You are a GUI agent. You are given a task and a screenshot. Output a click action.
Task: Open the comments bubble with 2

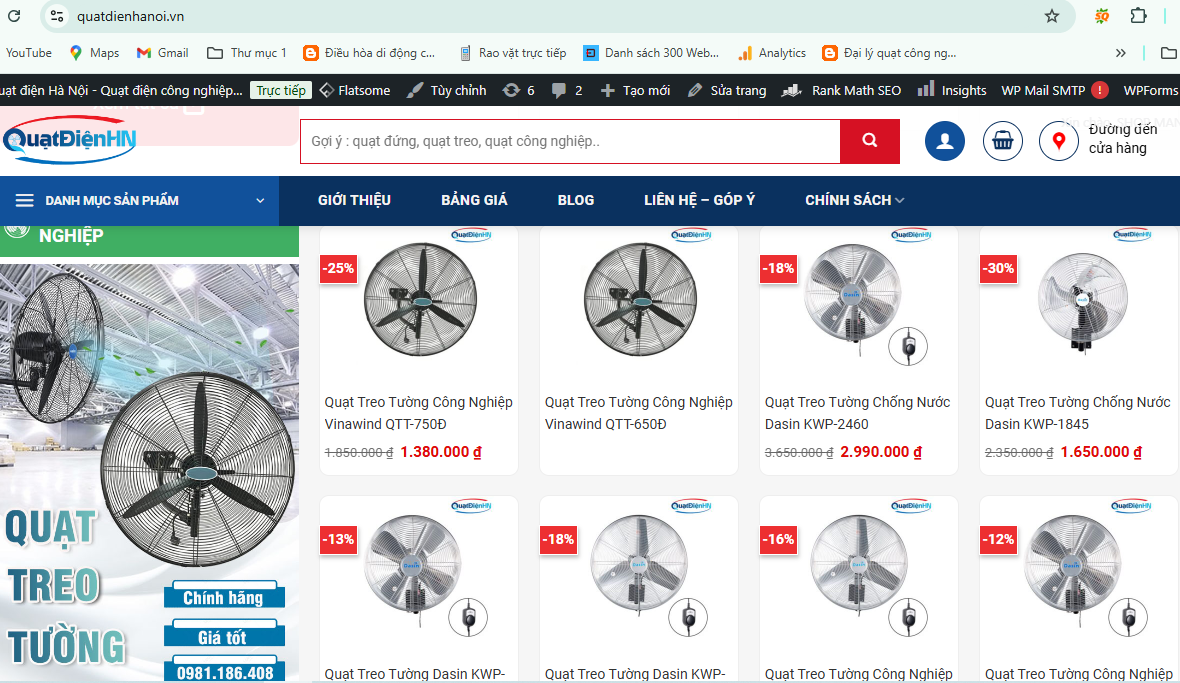(x=567, y=90)
